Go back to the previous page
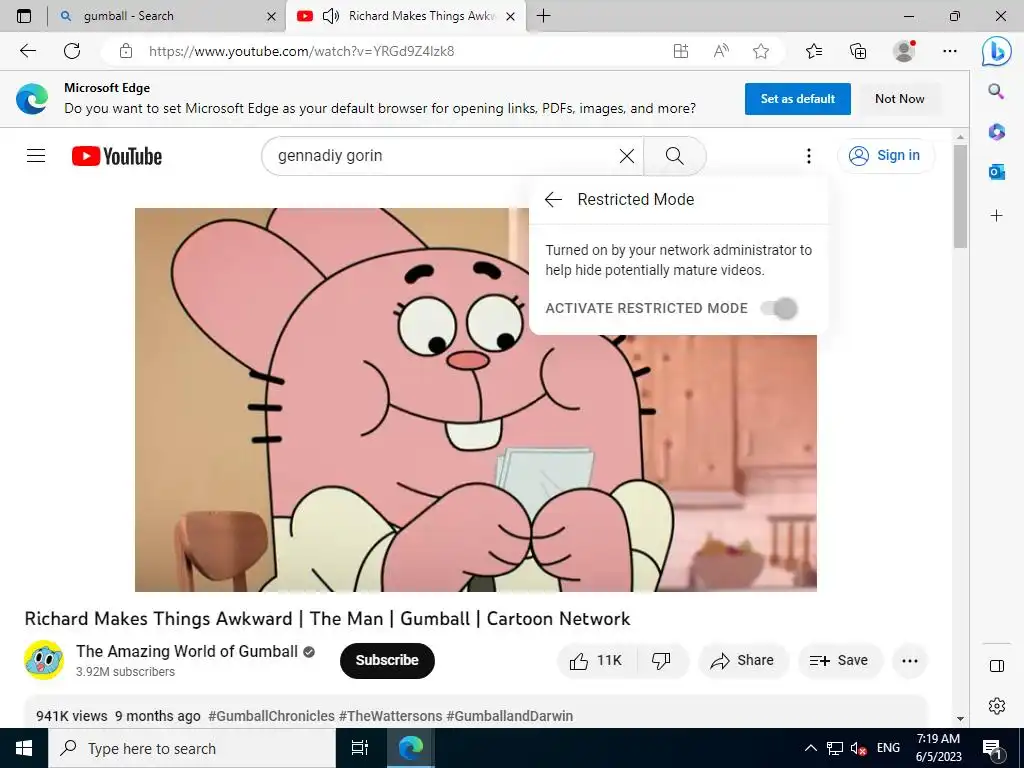 [x=27, y=51]
